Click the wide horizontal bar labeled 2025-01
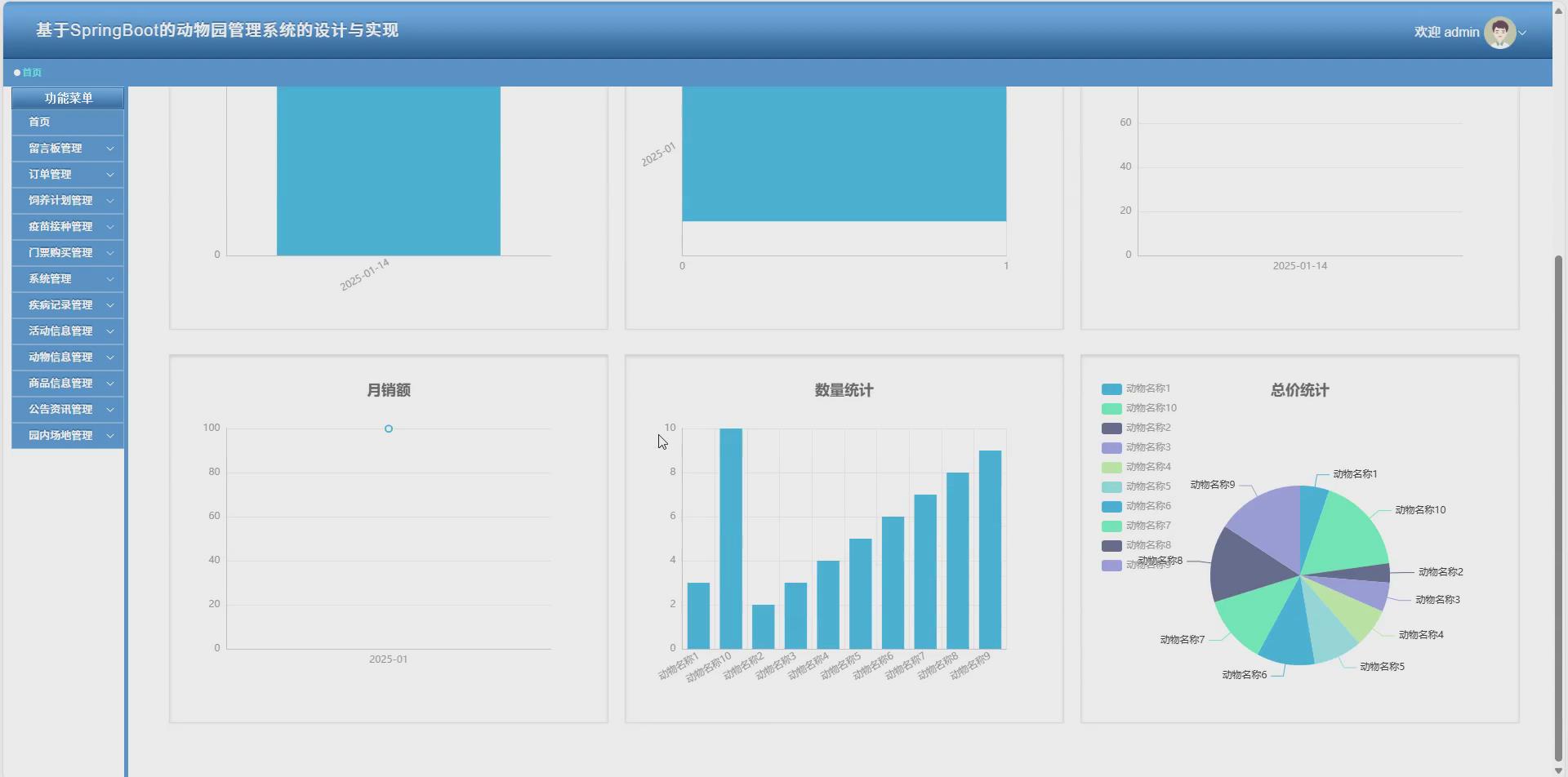 844,153
